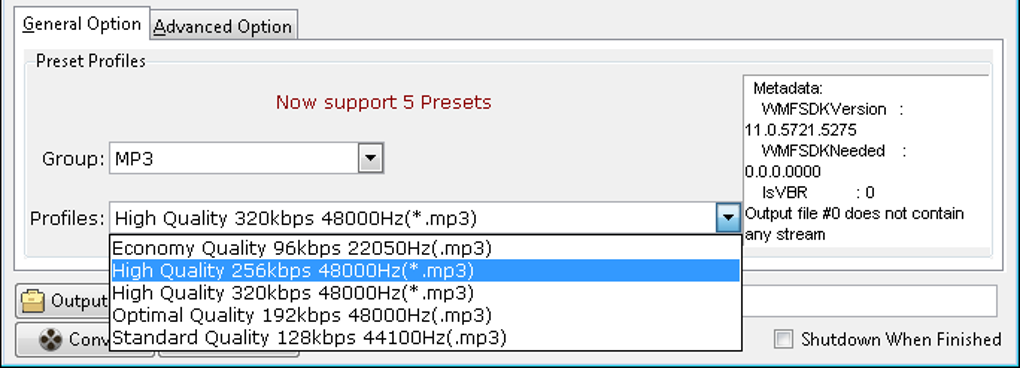Click inside the Metadata information panel

coord(866,165)
